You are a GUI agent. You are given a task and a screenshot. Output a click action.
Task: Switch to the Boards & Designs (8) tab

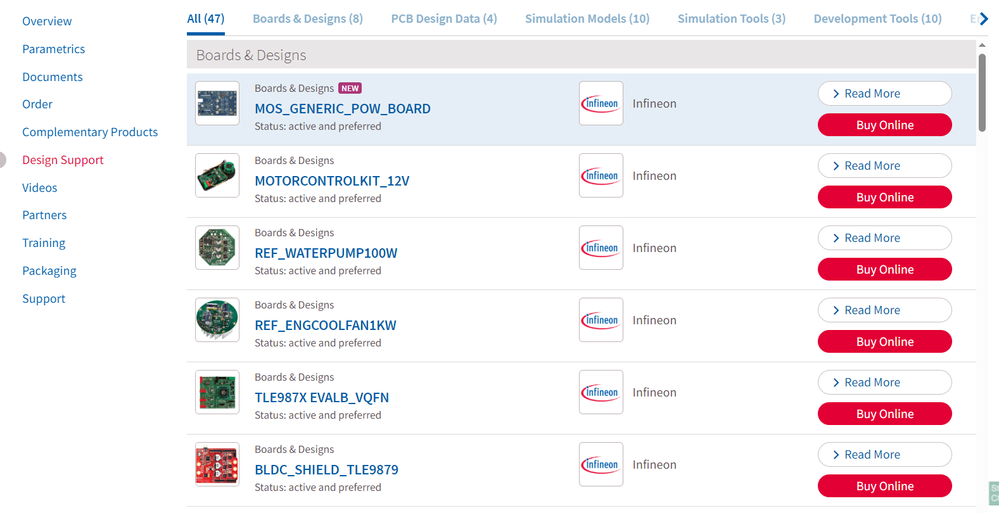point(307,18)
